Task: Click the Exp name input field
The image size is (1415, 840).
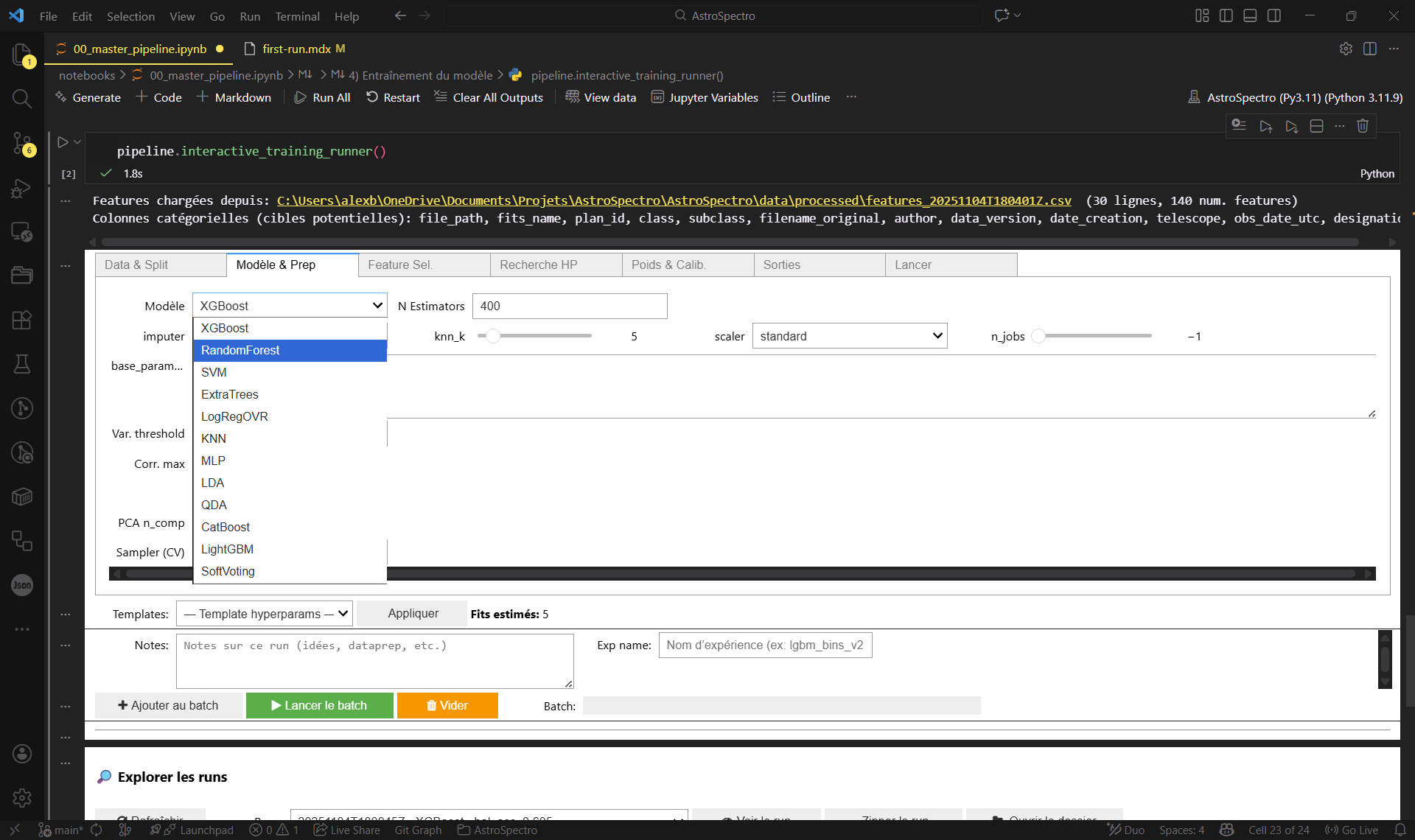Action: (x=764, y=645)
